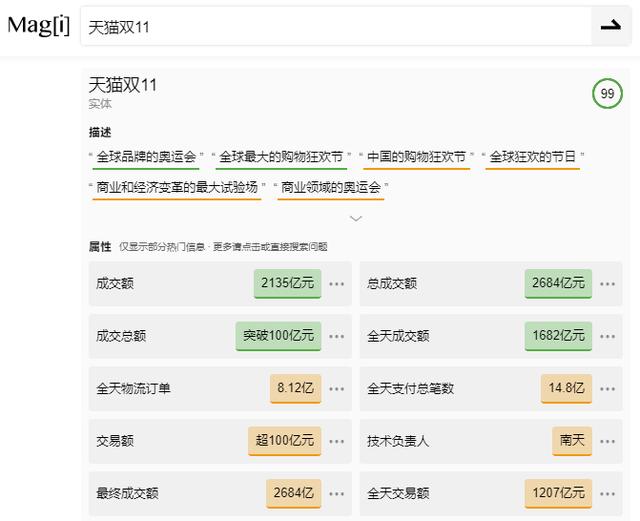
Task: Click the 交易额 attribute label
Action: [x=115, y=441]
